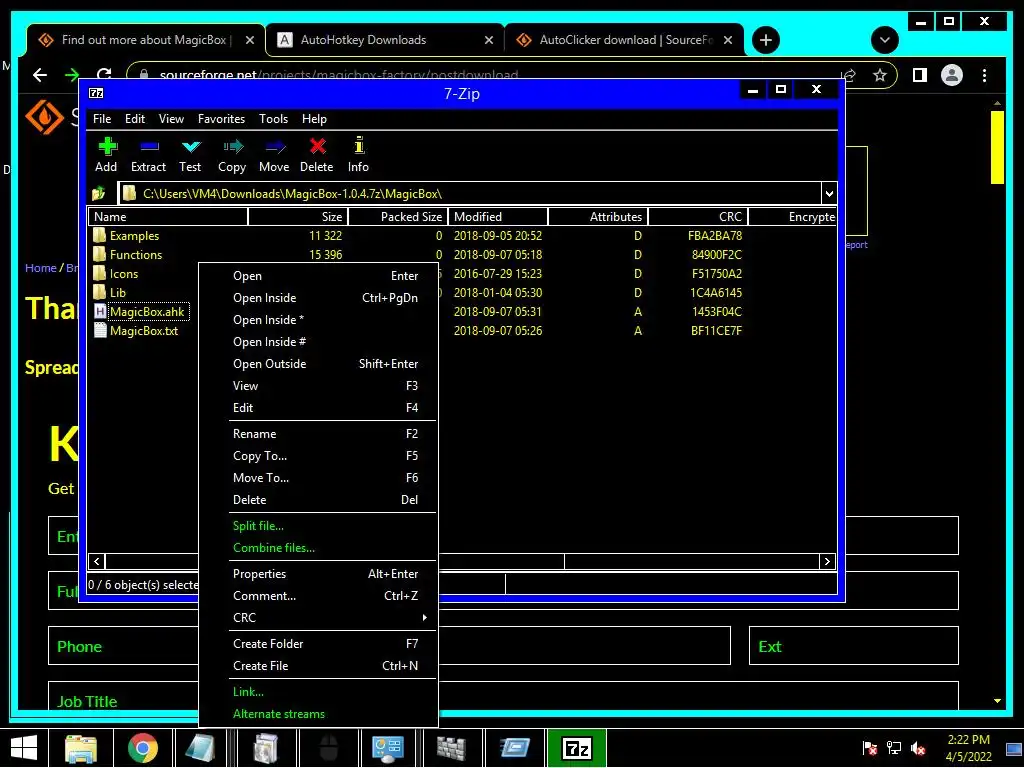
Task: Click the Chrome address bar URL
Action: click(x=339, y=75)
